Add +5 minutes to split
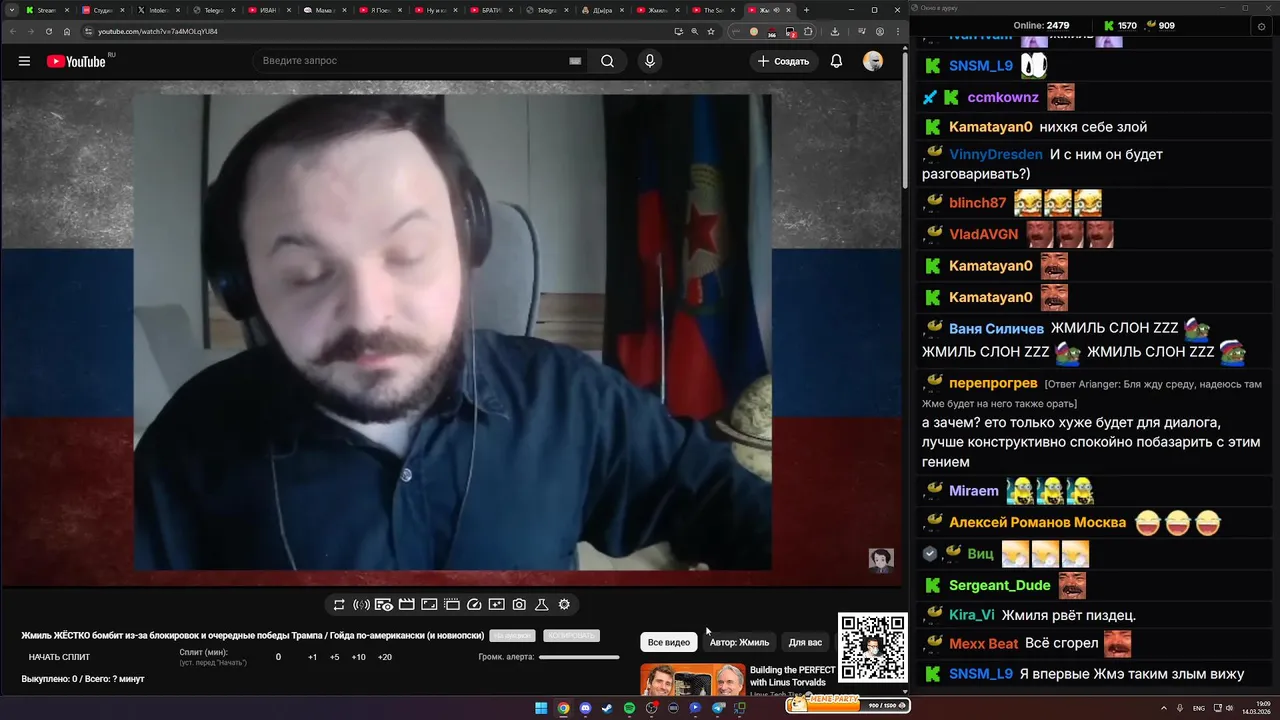The image size is (1280, 720). pyautogui.click(x=334, y=657)
